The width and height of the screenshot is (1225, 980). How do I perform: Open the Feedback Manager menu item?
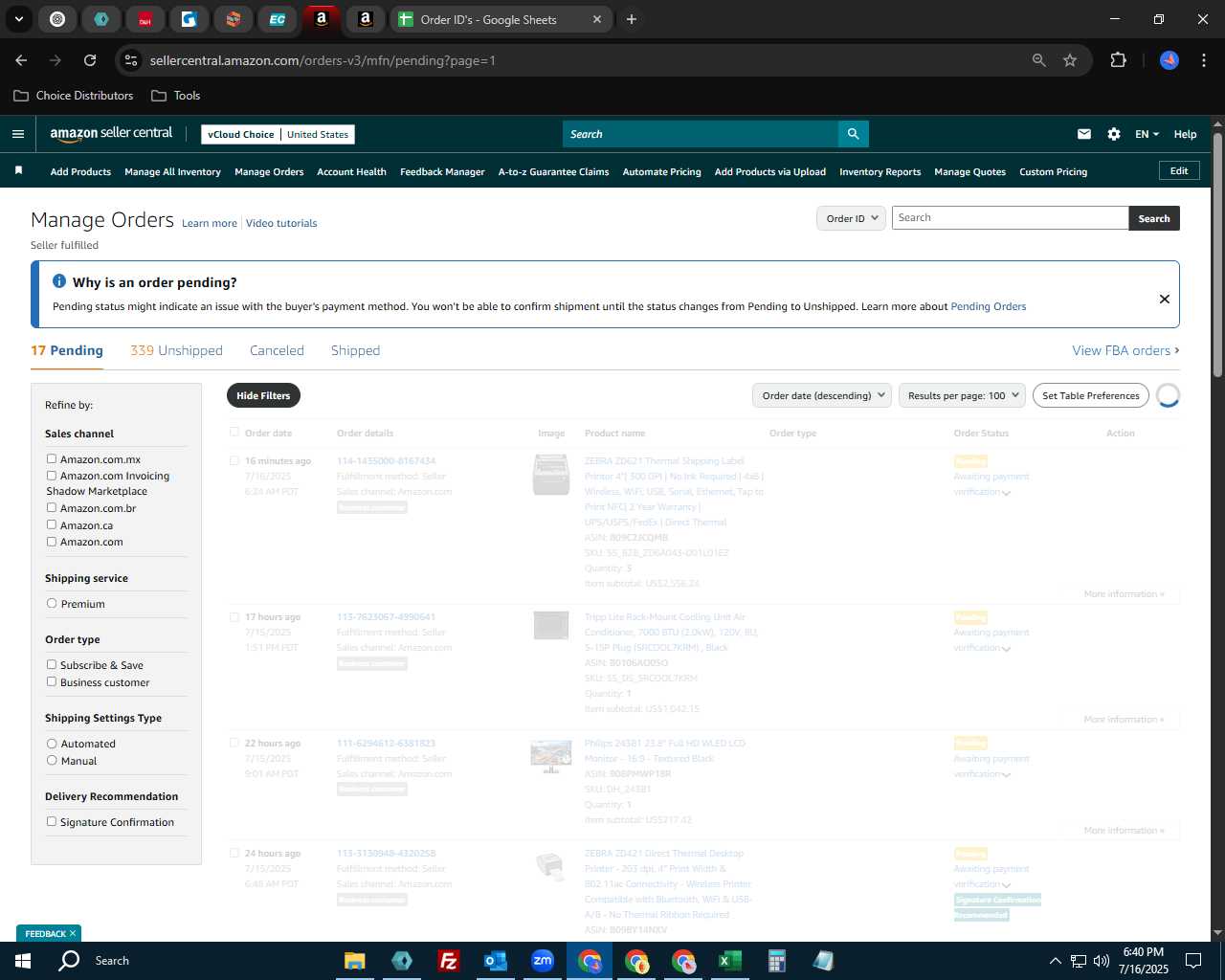tap(442, 172)
